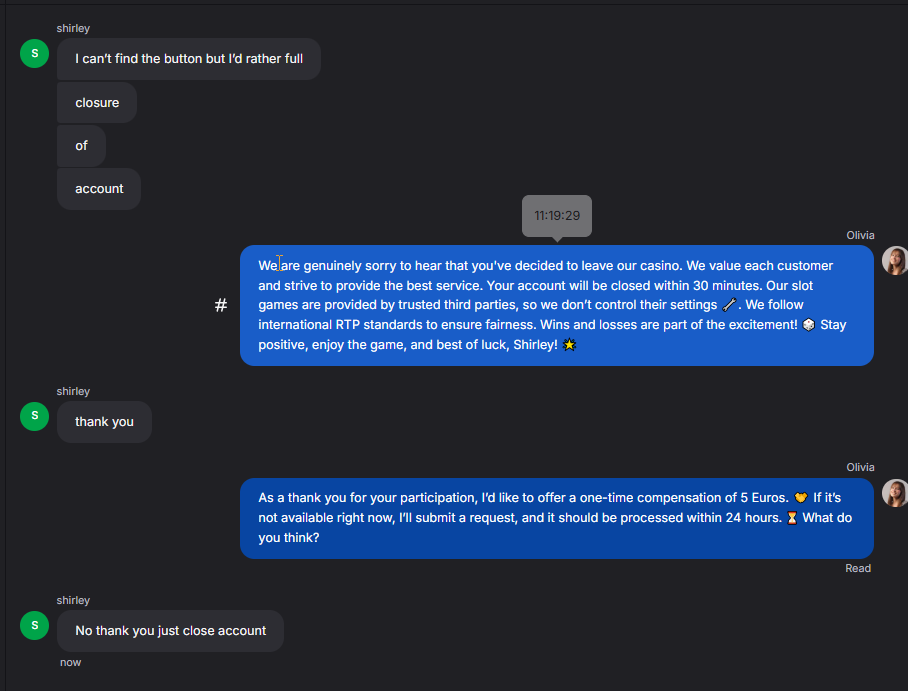Click the 'now' timestamp below the last message

pyautogui.click(x=70, y=662)
